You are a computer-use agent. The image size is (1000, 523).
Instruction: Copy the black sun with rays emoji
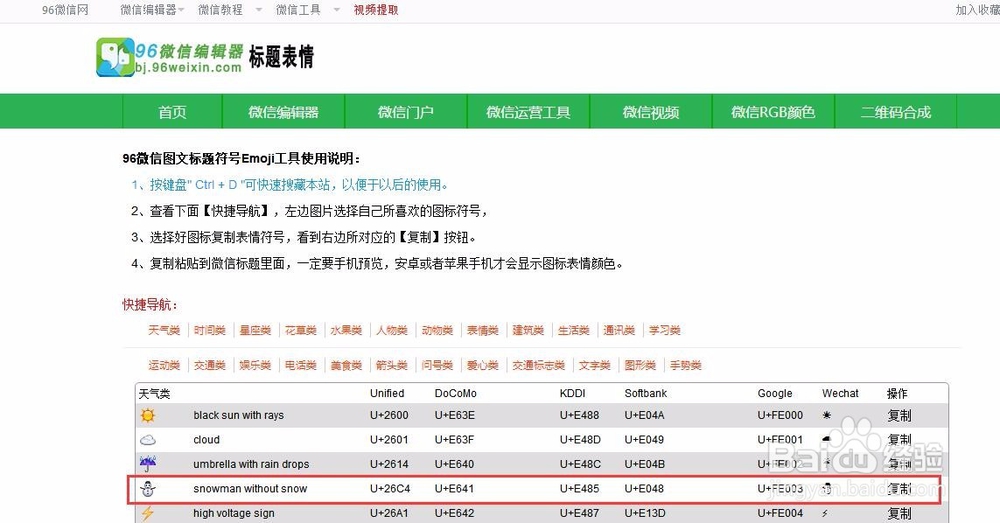coord(899,415)
